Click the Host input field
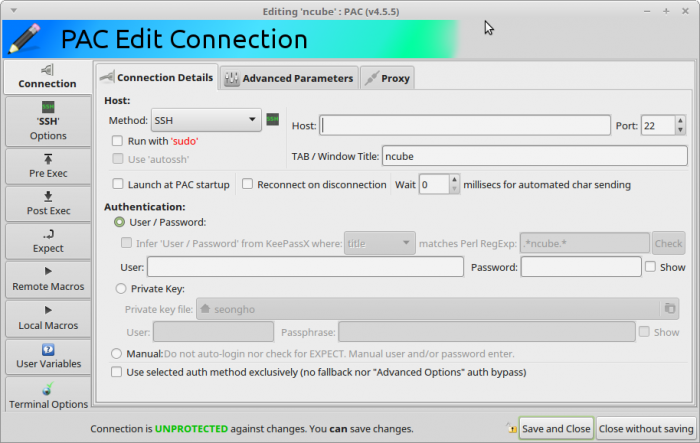 click(x=465, y=125)
